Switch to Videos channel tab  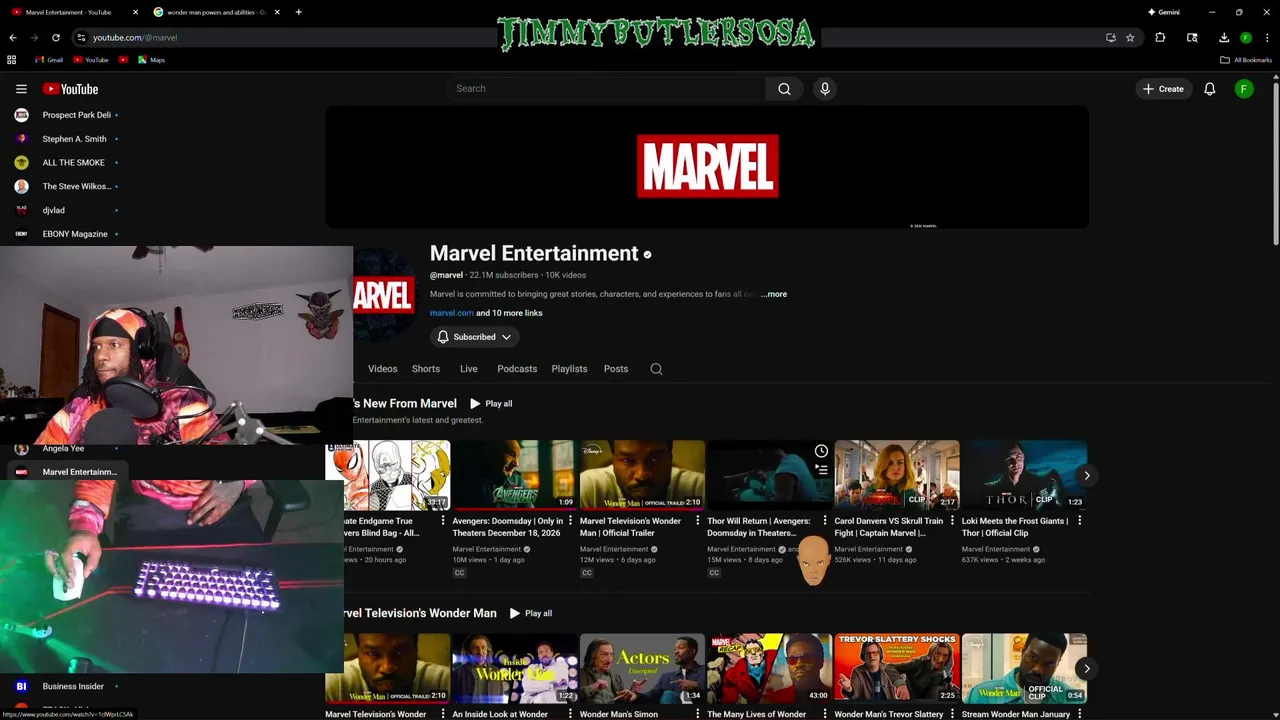(382, 369)
